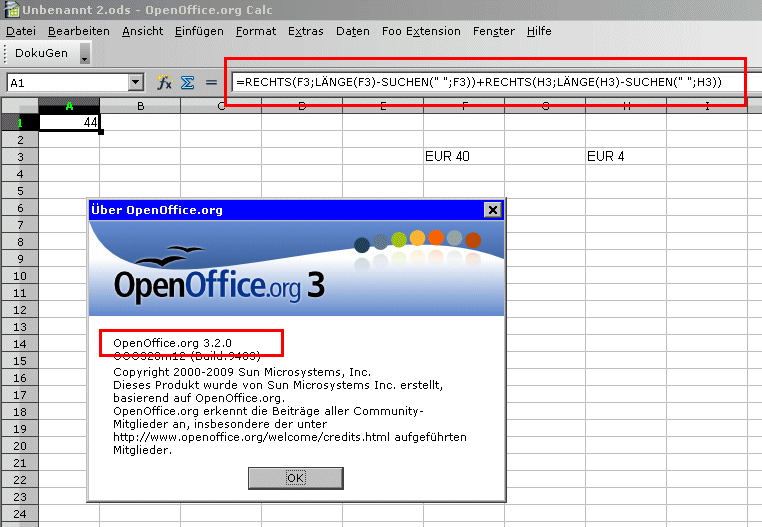
Task: Click the Sum (Sigma) icon
Action: (x=187, y=83)
